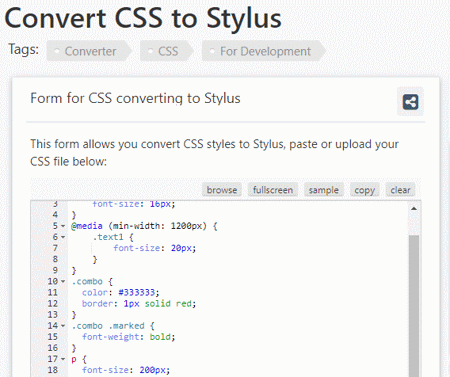The image size is (450, 377).
Task: Fold the .combo .marked block at line 14
Action: [63, 326]
